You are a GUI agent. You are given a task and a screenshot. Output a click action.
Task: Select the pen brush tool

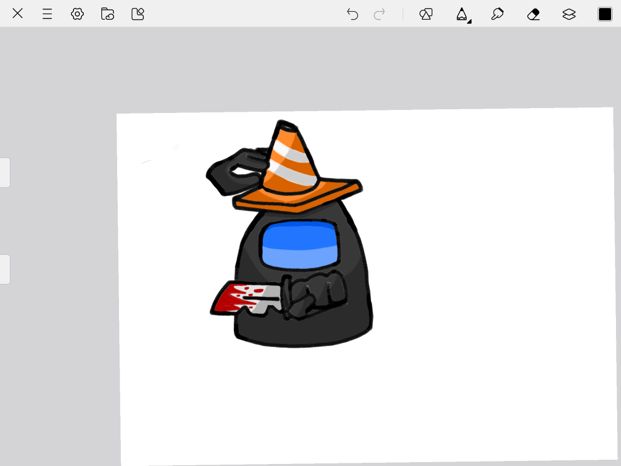point(461,14)
